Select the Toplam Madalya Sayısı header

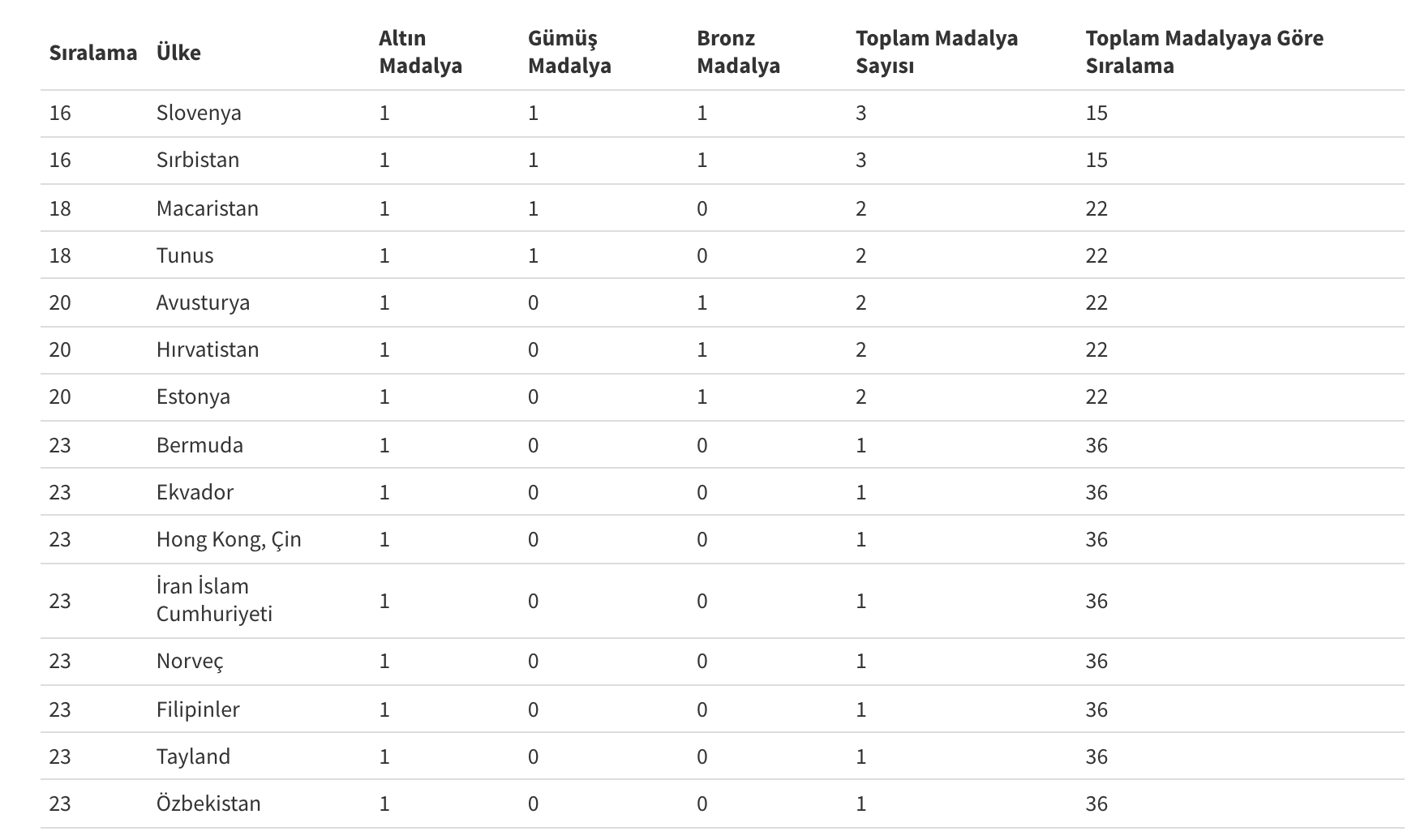tap(936, 52)
